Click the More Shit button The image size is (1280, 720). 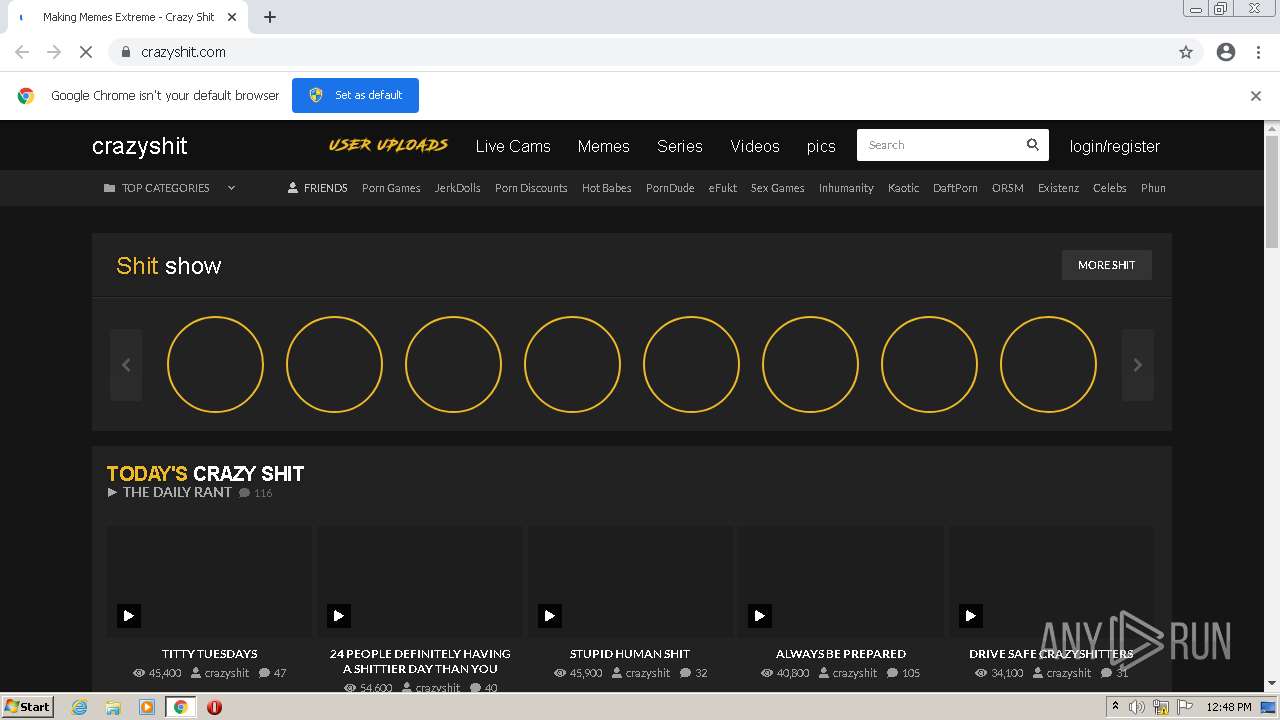coord(1107,265)
